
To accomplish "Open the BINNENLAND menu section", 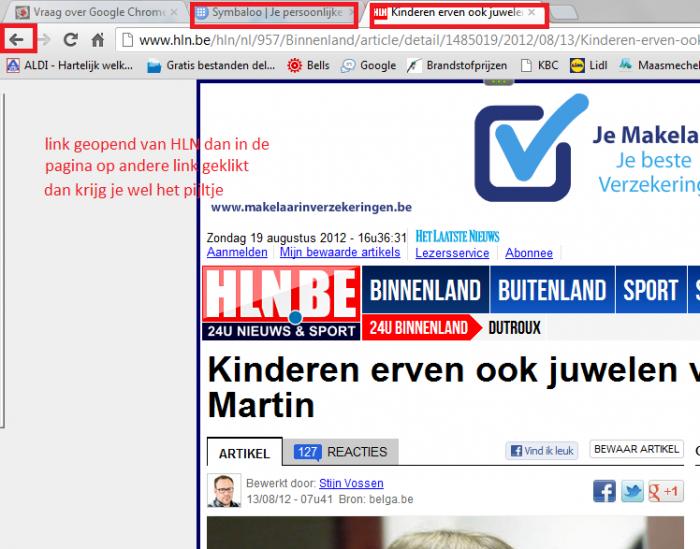I will [425, 290].
